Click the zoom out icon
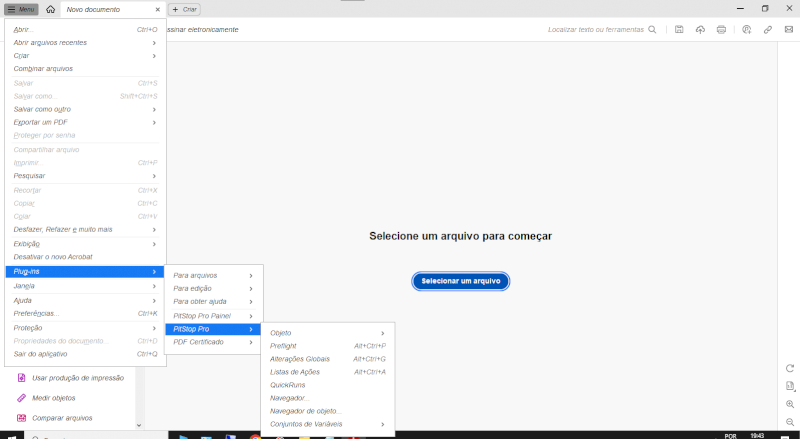Screen dimensions: 800x439 tap(790, 422)
